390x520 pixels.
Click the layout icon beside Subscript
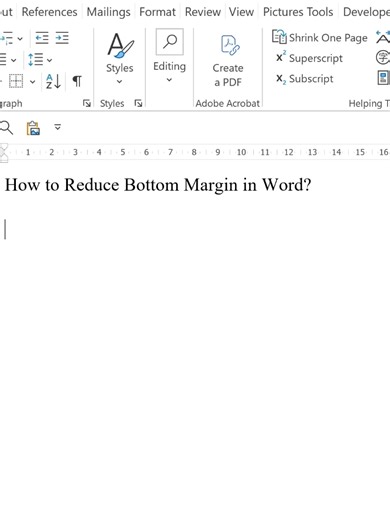point(383,78)
